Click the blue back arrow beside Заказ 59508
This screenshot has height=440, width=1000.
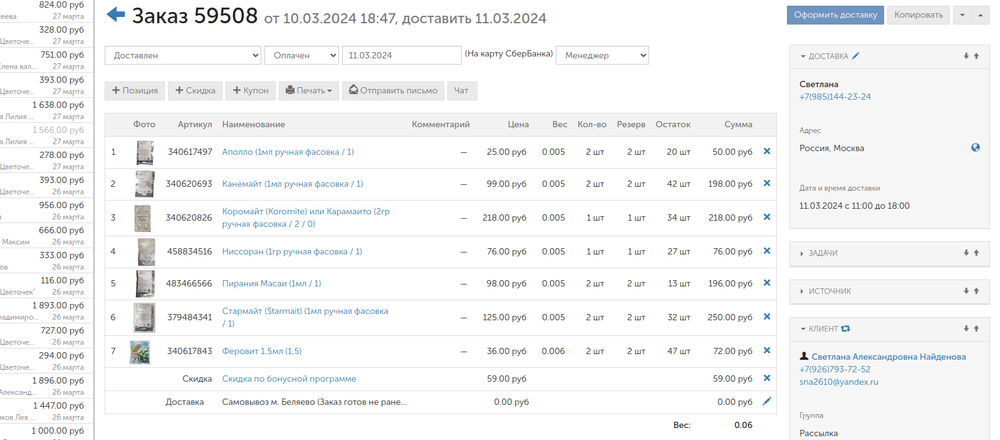coord(116,15)
